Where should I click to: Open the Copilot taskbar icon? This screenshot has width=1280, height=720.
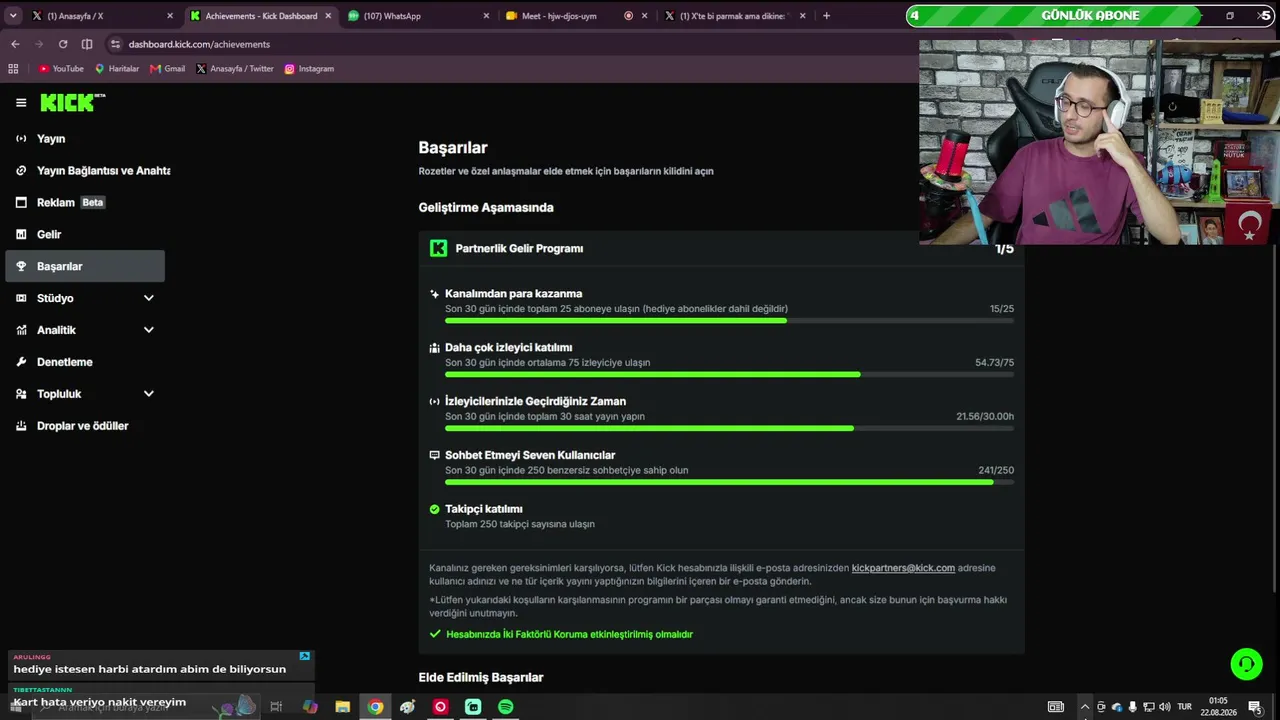coord(310,707)
